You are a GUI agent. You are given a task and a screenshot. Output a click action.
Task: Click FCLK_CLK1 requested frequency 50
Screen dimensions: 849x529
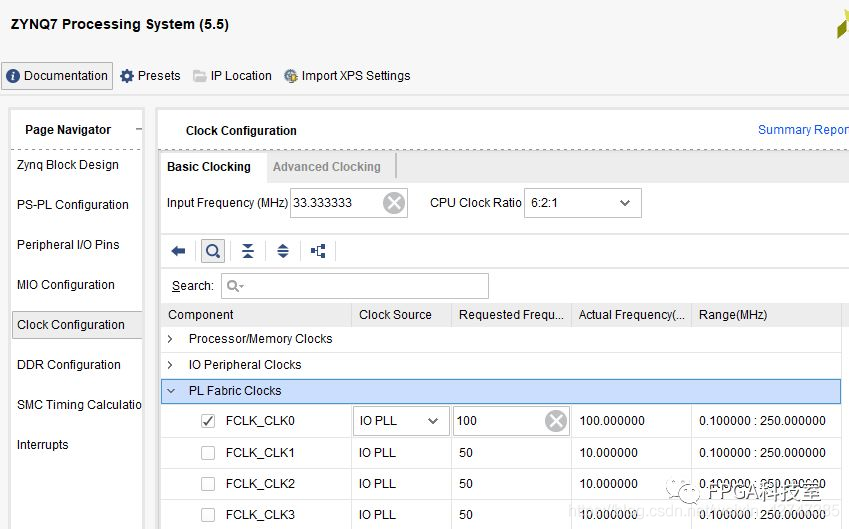pyautogui.click(x=466, y=453)
